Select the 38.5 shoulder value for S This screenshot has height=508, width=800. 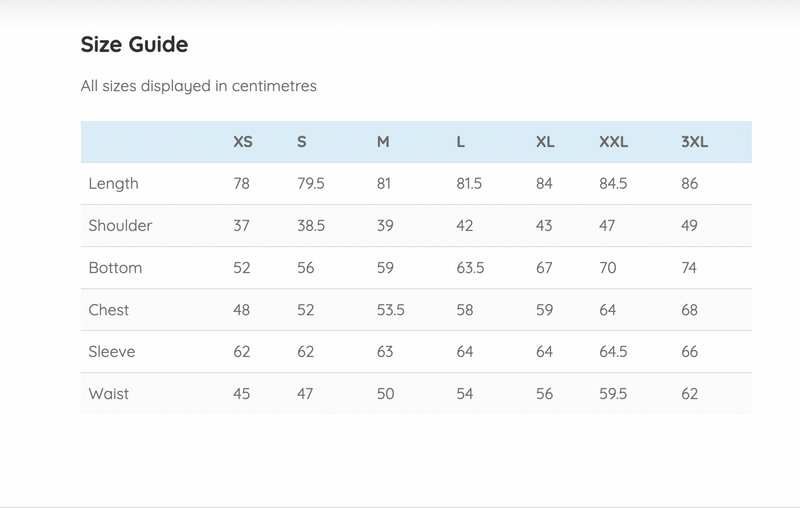[x=311, y=225]
